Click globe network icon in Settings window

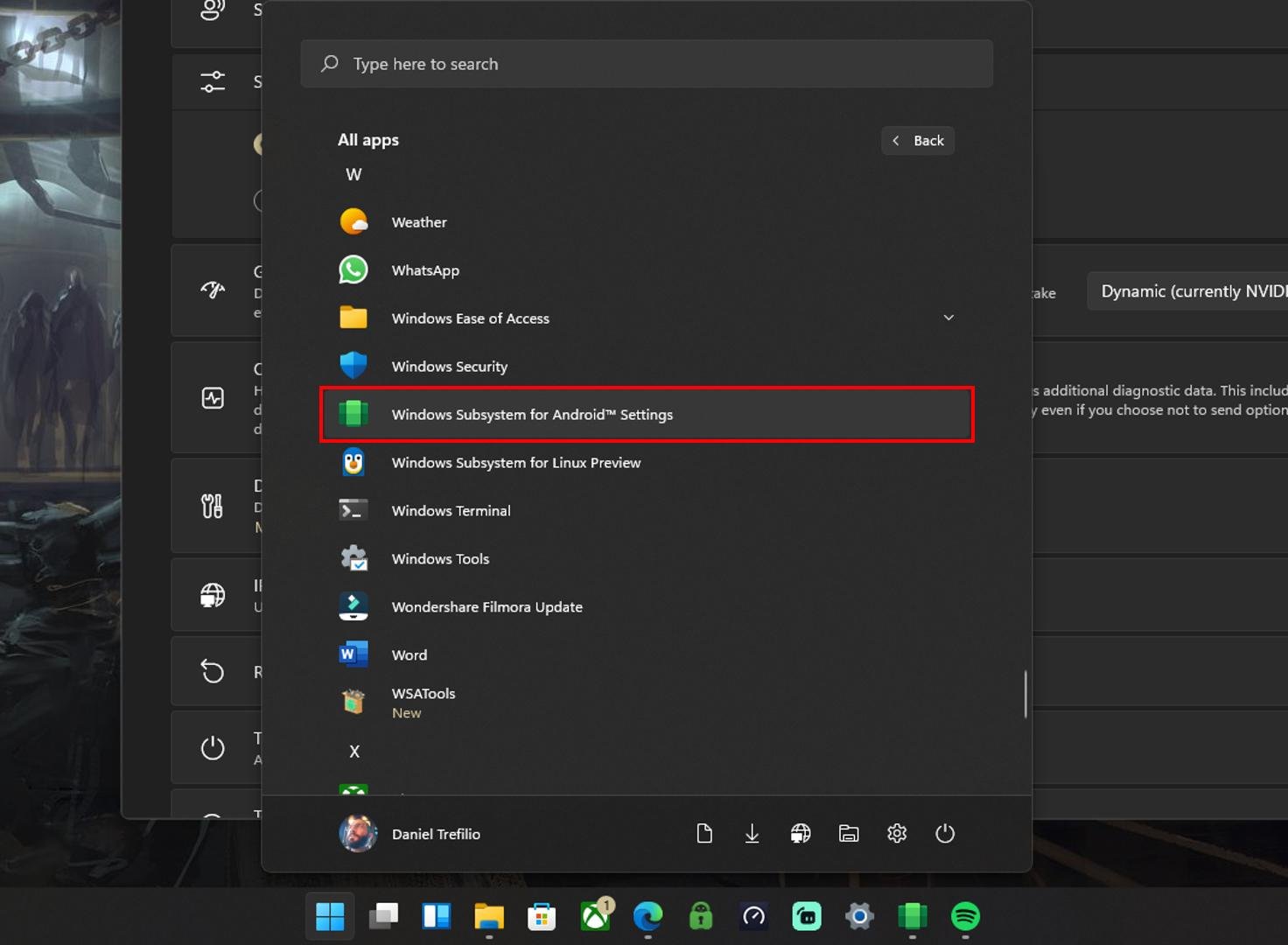[213, 595]
